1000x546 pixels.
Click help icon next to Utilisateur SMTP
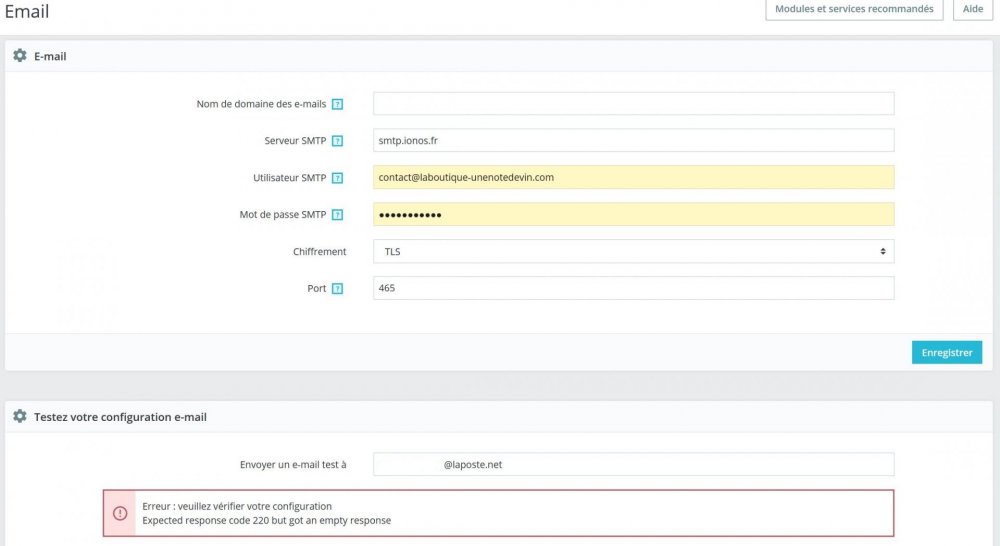pyautogui.click(x=337, y=178)
